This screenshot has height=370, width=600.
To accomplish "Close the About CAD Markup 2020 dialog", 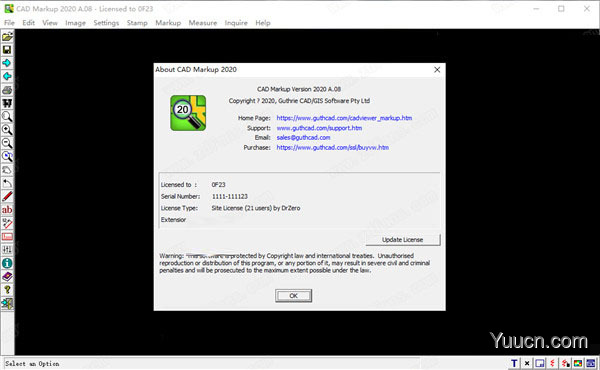I will (437, 70).
